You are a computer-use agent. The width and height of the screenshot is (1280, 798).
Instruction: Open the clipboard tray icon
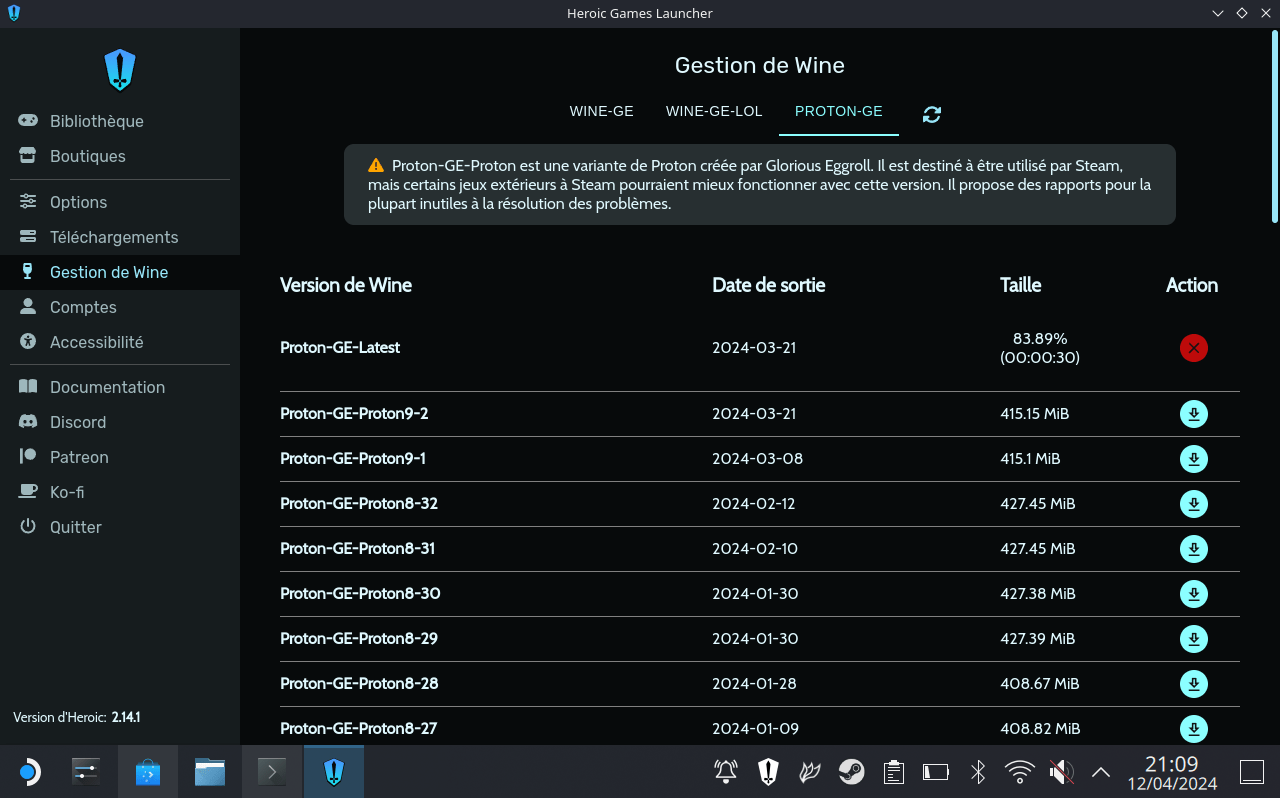[x=894, y=771]
